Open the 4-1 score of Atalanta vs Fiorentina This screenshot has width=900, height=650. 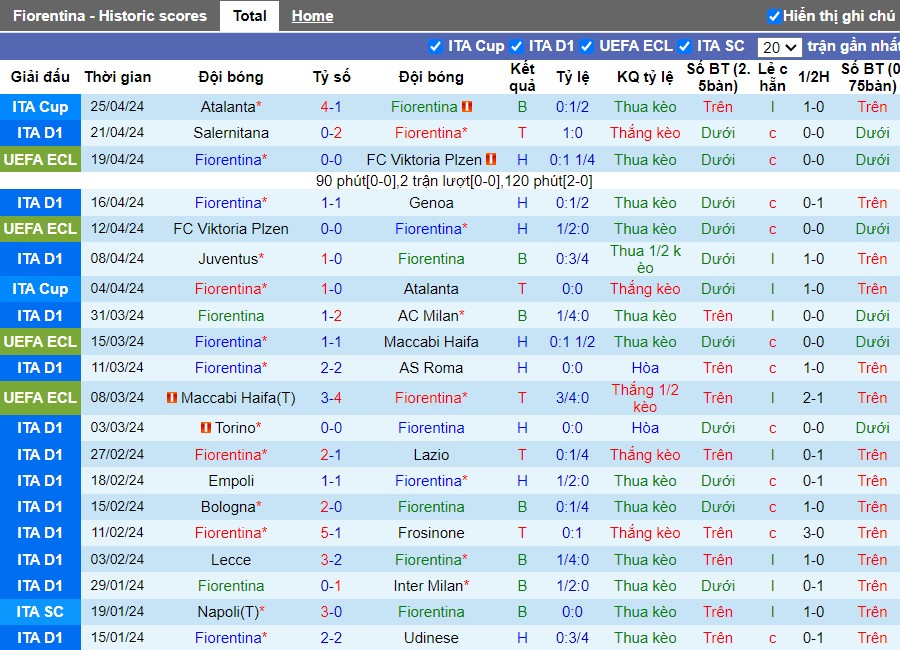pyautogui.click(x=331, y=107)
